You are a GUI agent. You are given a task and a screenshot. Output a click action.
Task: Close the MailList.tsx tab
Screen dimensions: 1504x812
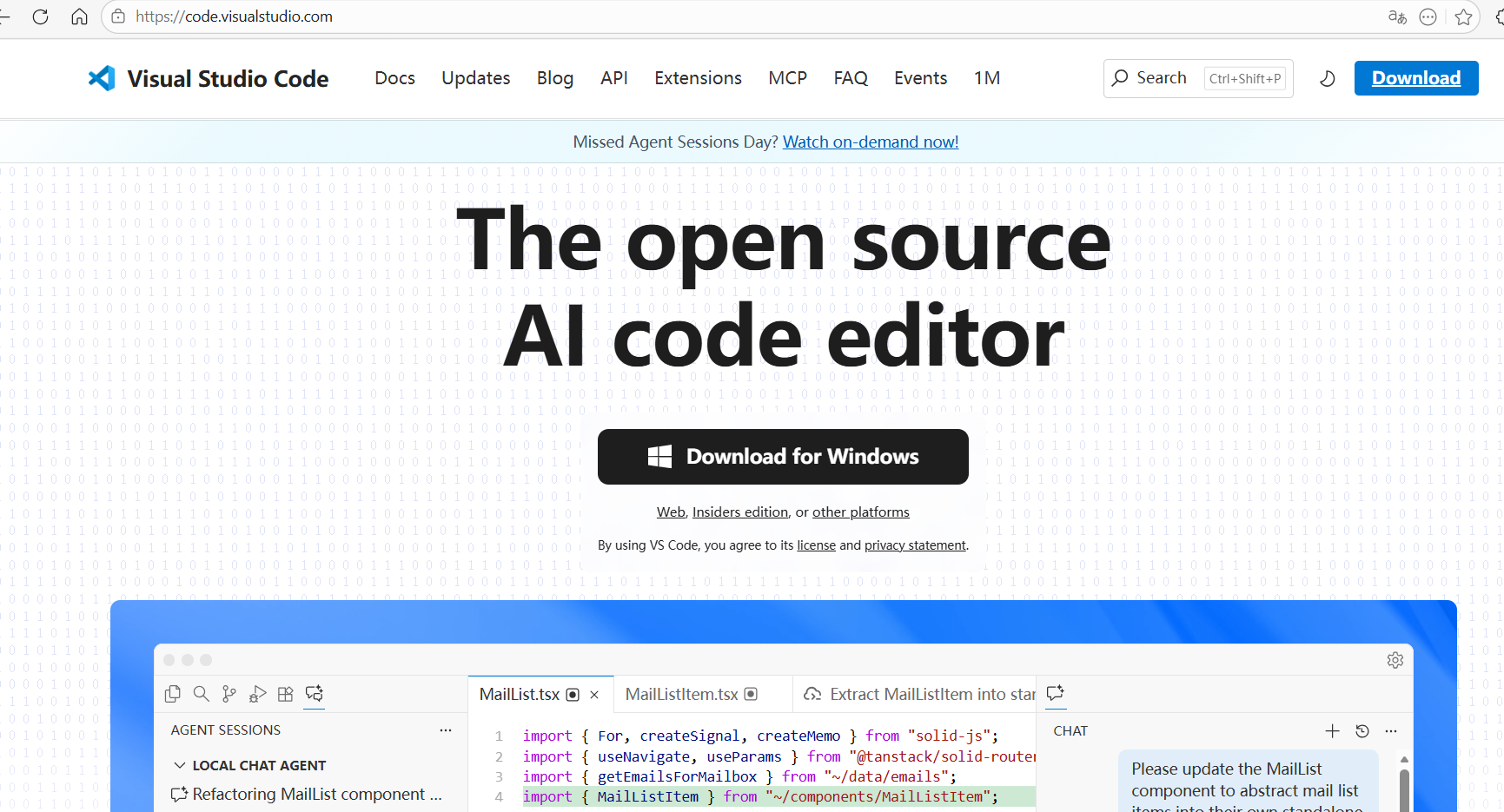594,695
